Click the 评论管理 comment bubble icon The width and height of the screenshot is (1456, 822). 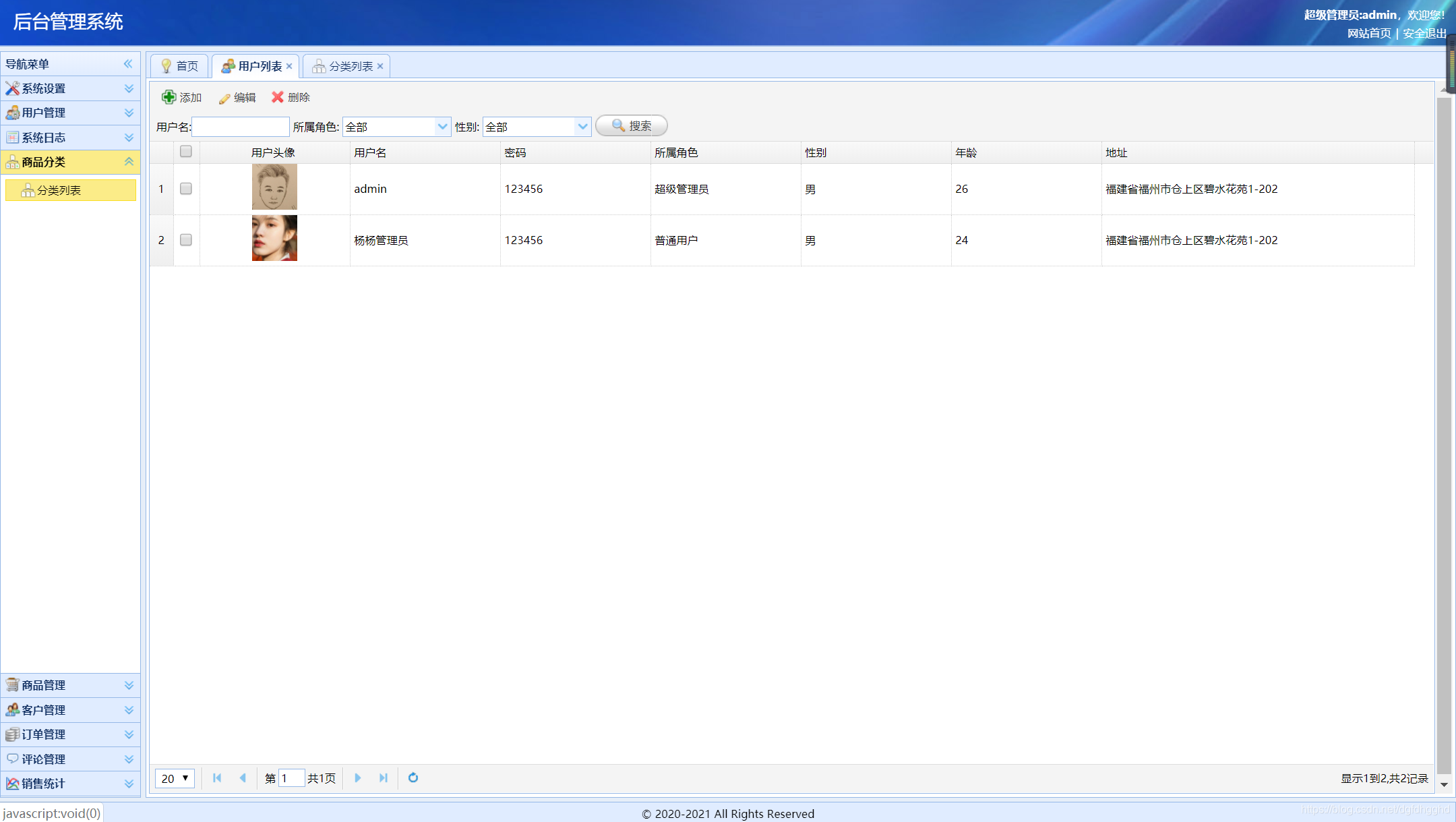click(12, 759)
